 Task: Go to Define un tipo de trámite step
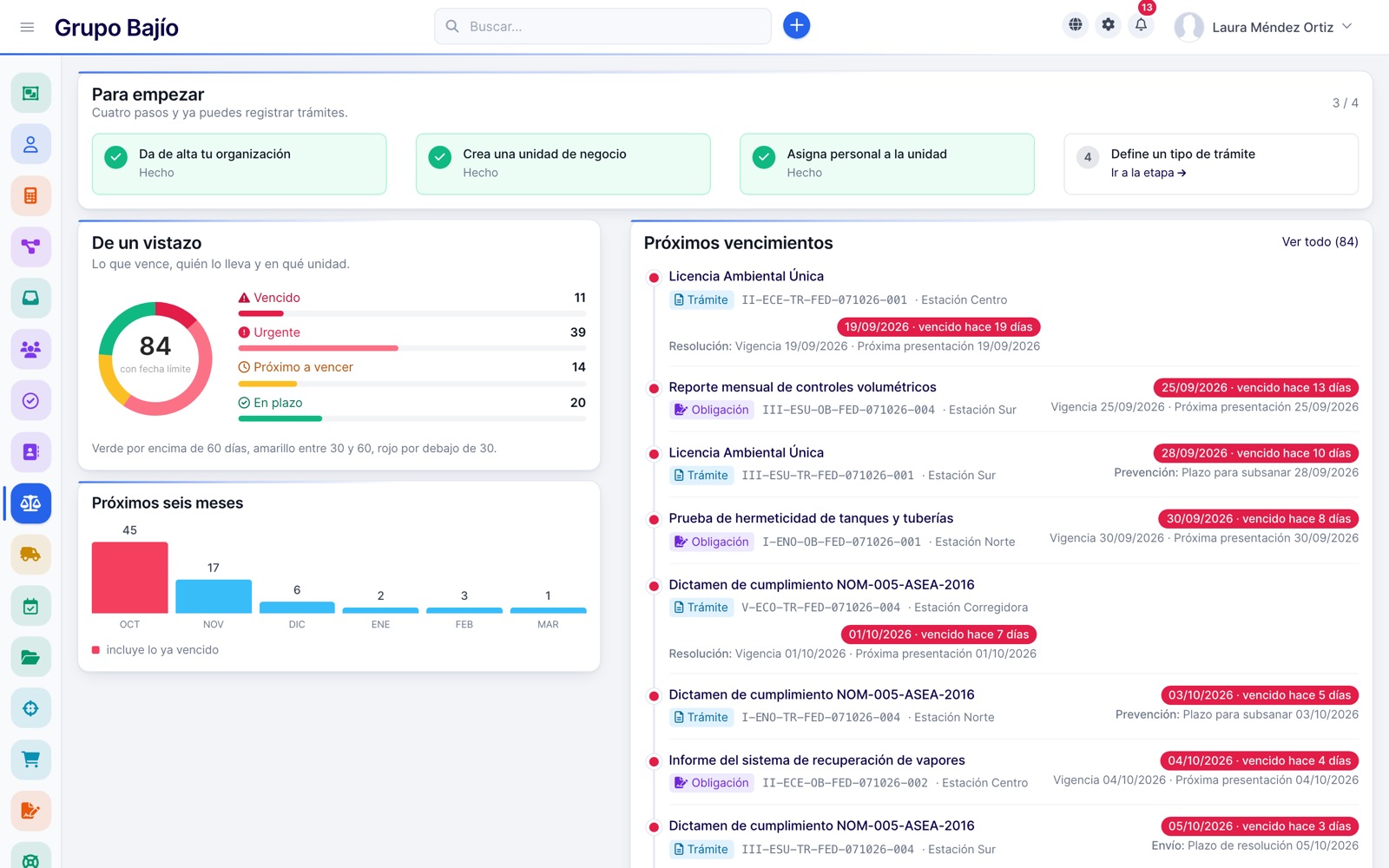pyautogui.click(x=1211, y=163)
